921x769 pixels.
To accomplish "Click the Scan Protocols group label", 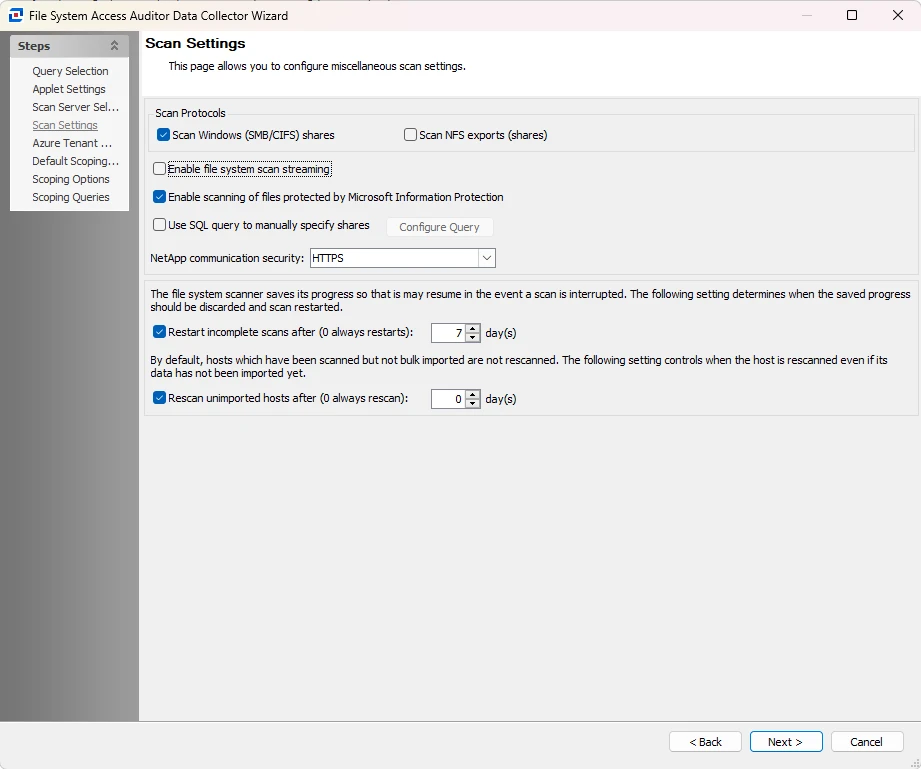I will [x=190, y=113].
